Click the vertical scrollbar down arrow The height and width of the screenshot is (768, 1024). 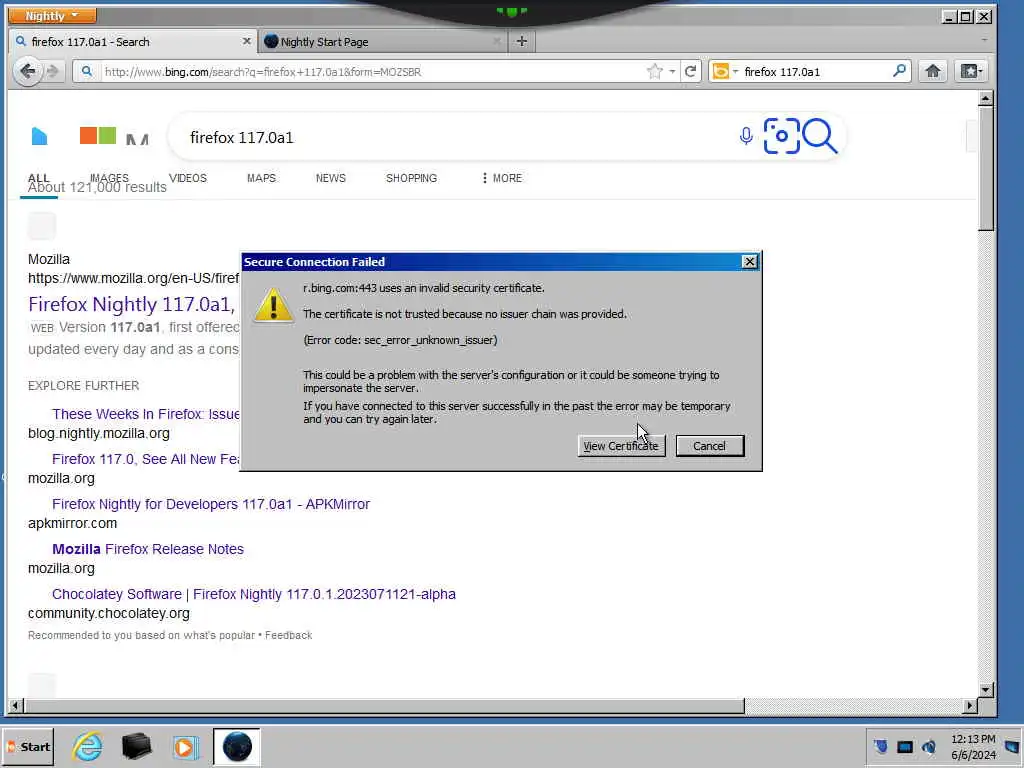click(986, 690)
